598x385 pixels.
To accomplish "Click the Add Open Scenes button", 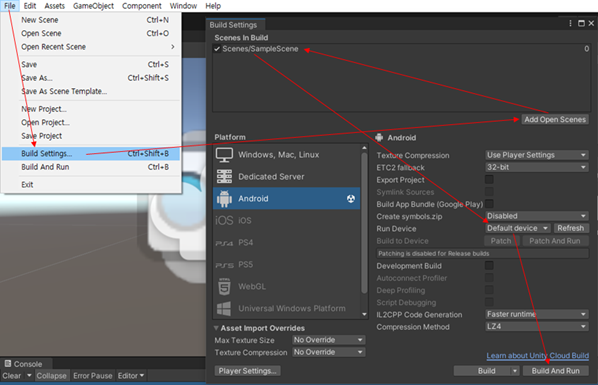I will [x=555, y=119].
